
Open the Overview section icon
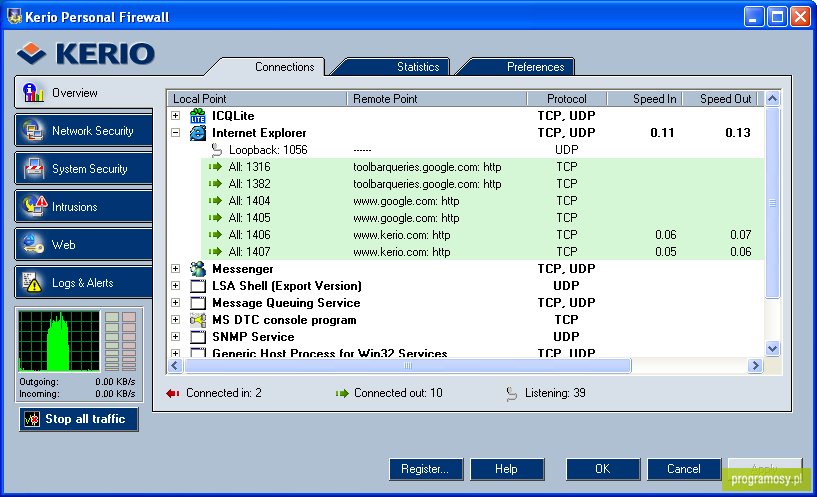(33, 93)
